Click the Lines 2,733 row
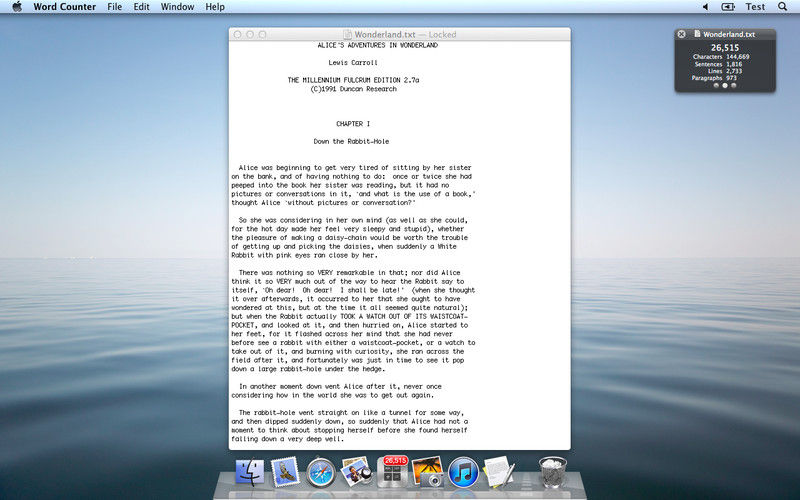The width and height of the screenshot is (800, 500). click(725, 71)
